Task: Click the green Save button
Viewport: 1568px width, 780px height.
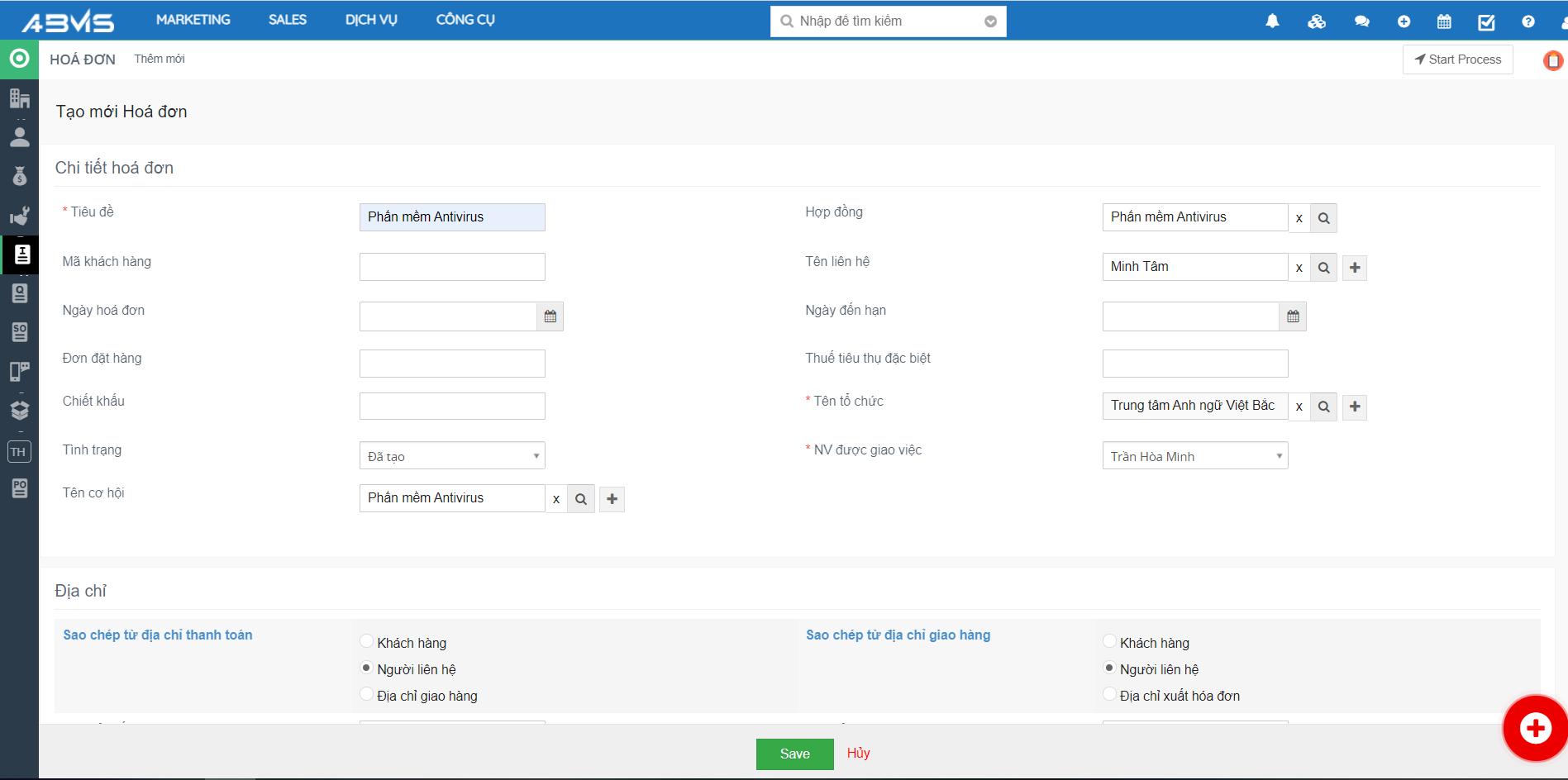Action: [794, 754]
